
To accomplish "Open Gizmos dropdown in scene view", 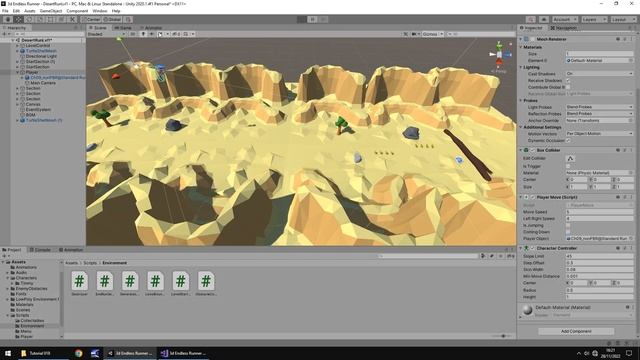I will pyautogui.click(x=433, y=34).
